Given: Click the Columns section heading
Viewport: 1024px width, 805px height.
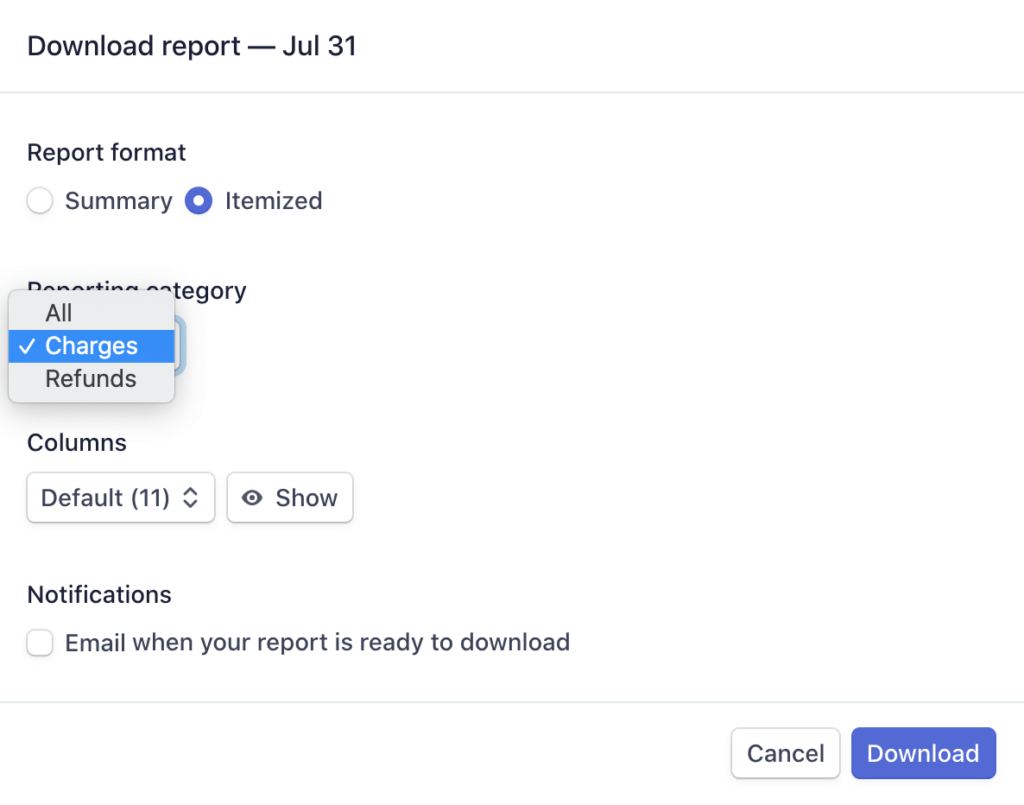Looking at the screenshot, I should [77, 443].
